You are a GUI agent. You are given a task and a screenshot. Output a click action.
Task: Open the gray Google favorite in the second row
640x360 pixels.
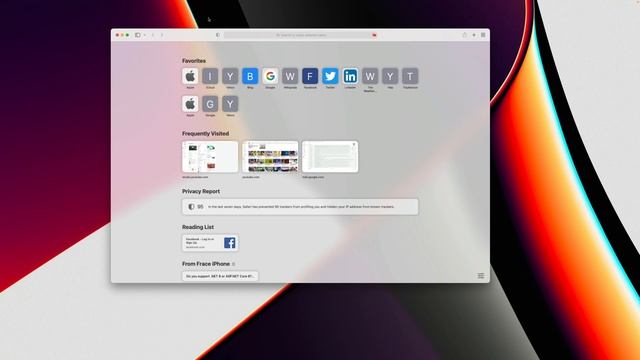pos(210,104)
